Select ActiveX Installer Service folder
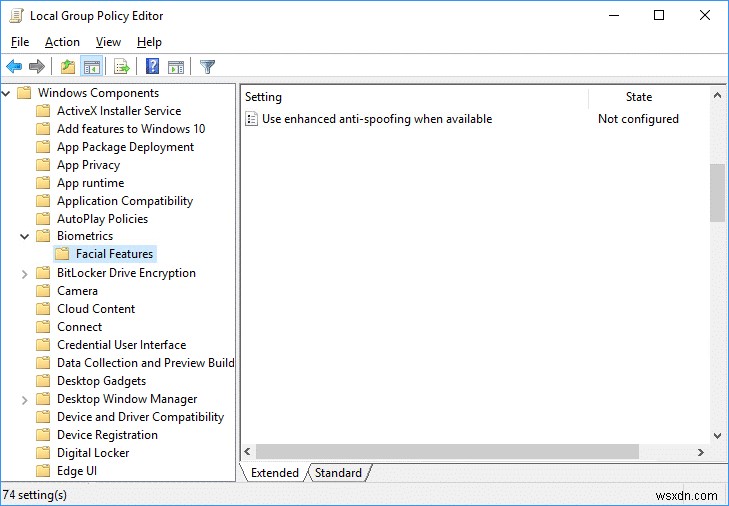The image size is (729, 506). click(x=119, y=111)
